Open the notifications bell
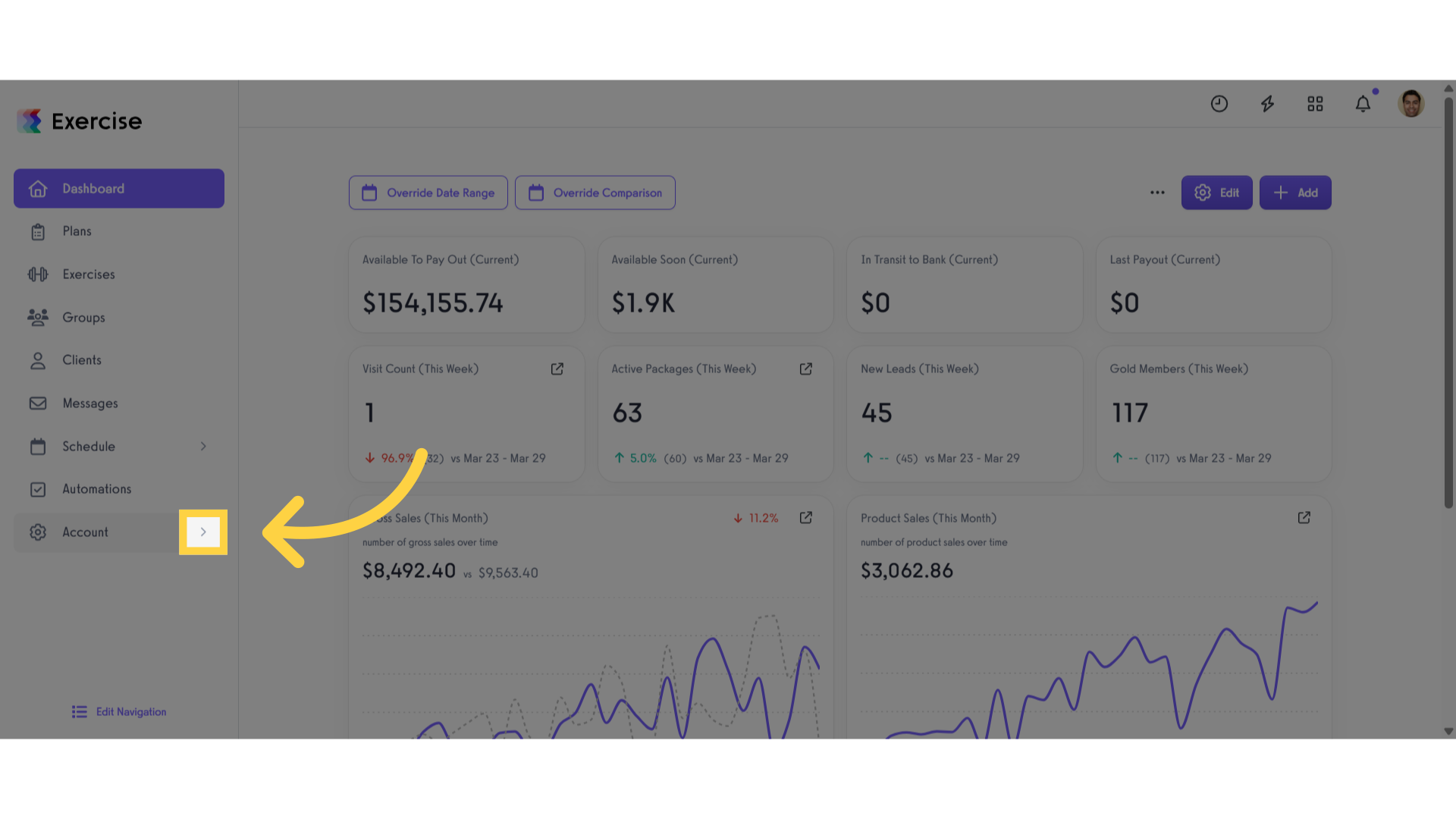This screenshot has width=1456, height=819. [x=1363, y=104]
